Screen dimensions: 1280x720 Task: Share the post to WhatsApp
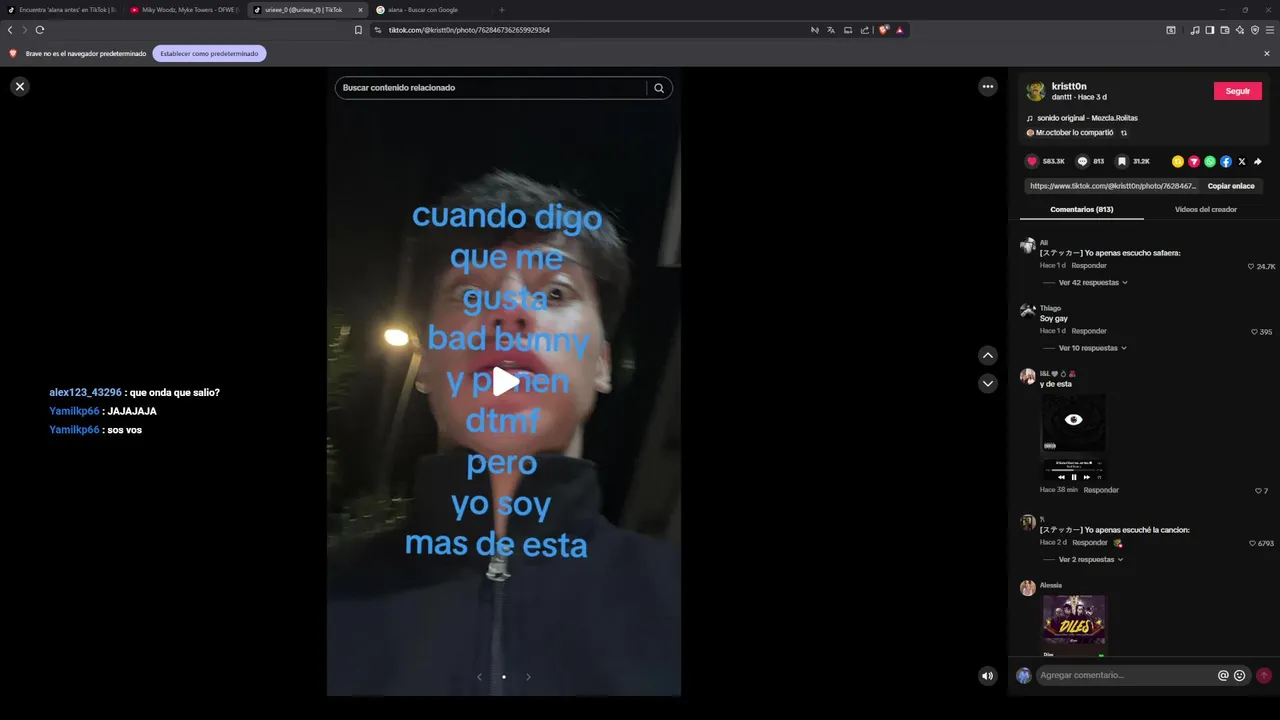point(1210,161)
